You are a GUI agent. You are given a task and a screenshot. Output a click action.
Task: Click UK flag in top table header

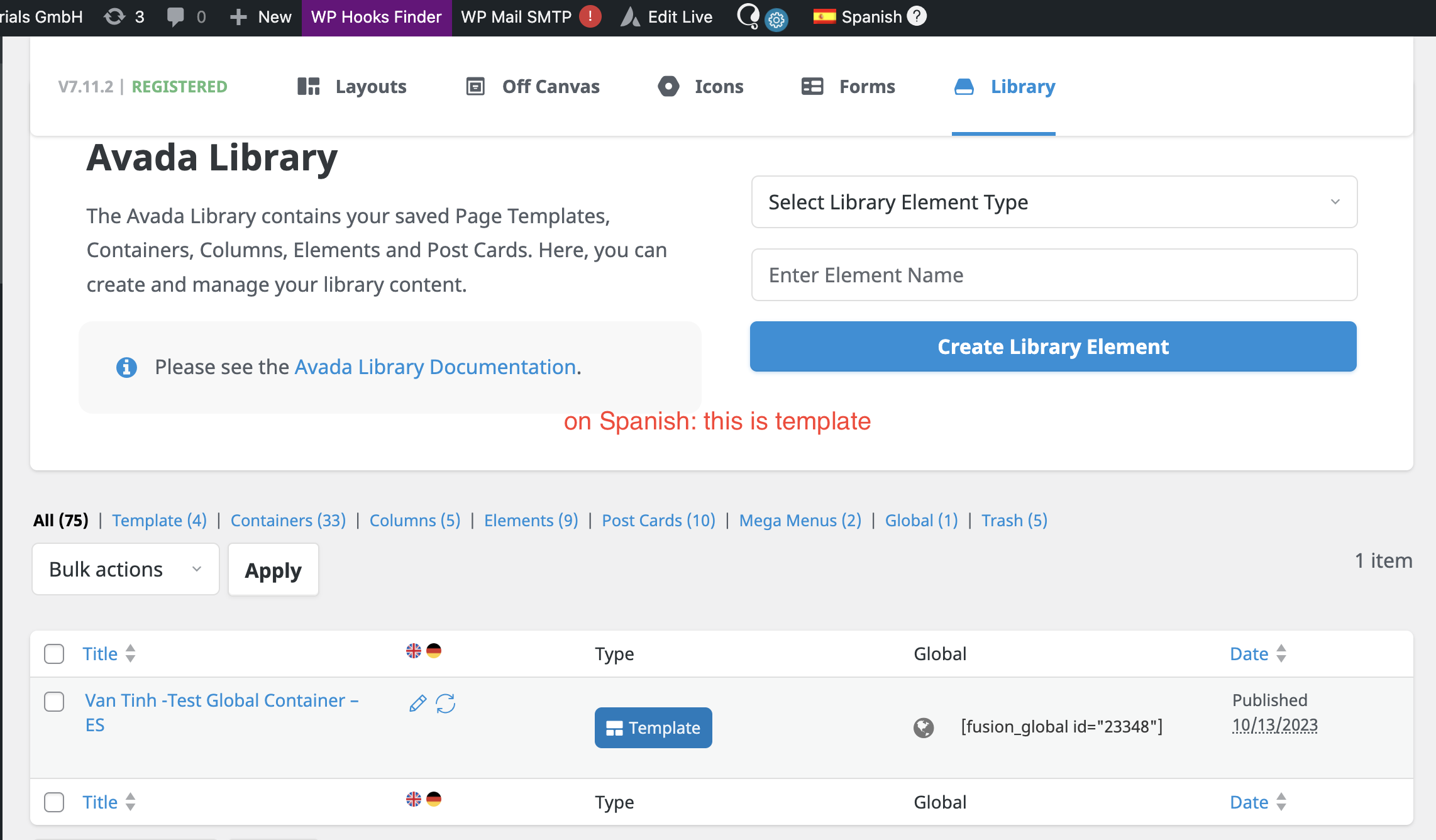click(414, 651)
